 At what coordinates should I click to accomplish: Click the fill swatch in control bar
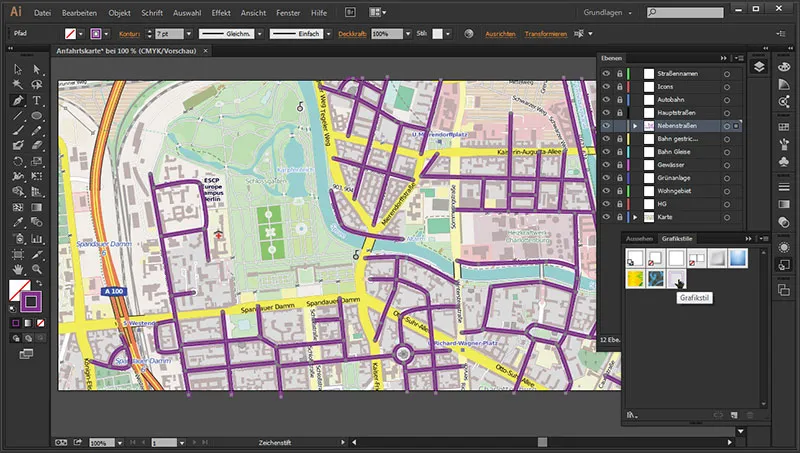pos(70,34)
